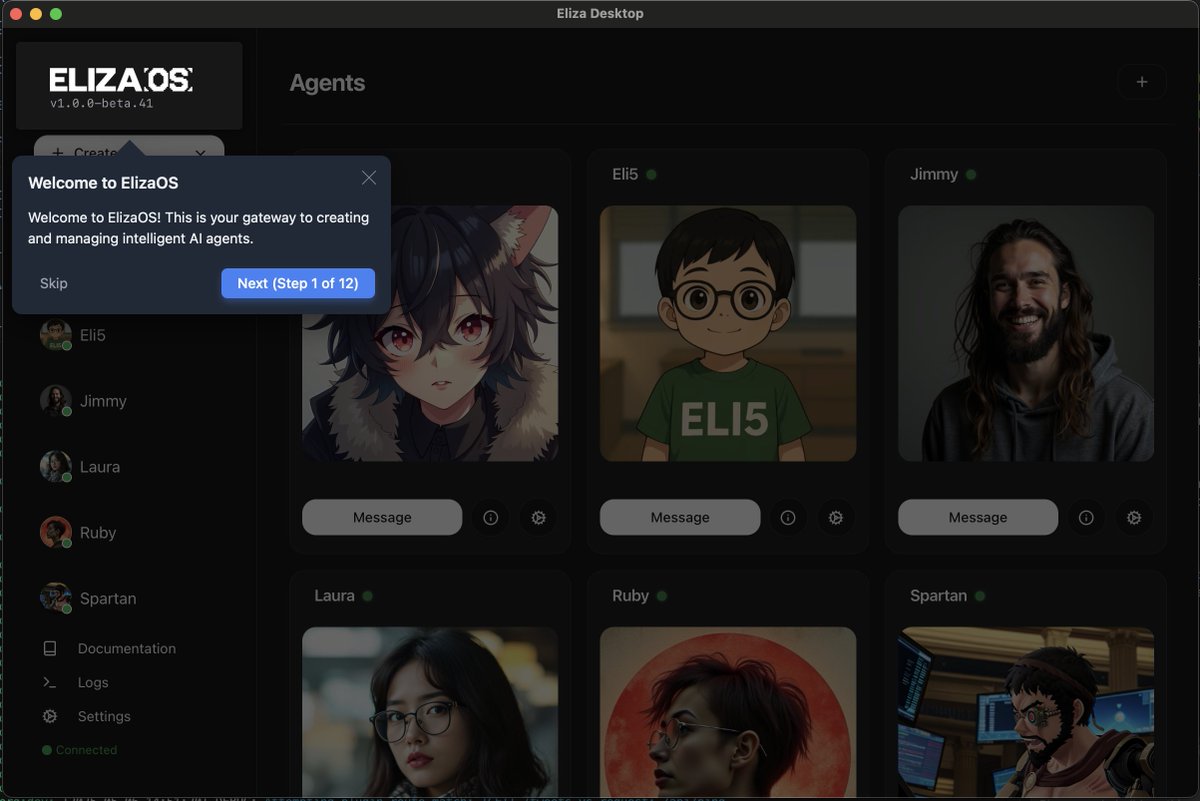The width and height of the screenshot is (1200, 801).
Task: Click the Documentation book icon
Action: (50, 648)
